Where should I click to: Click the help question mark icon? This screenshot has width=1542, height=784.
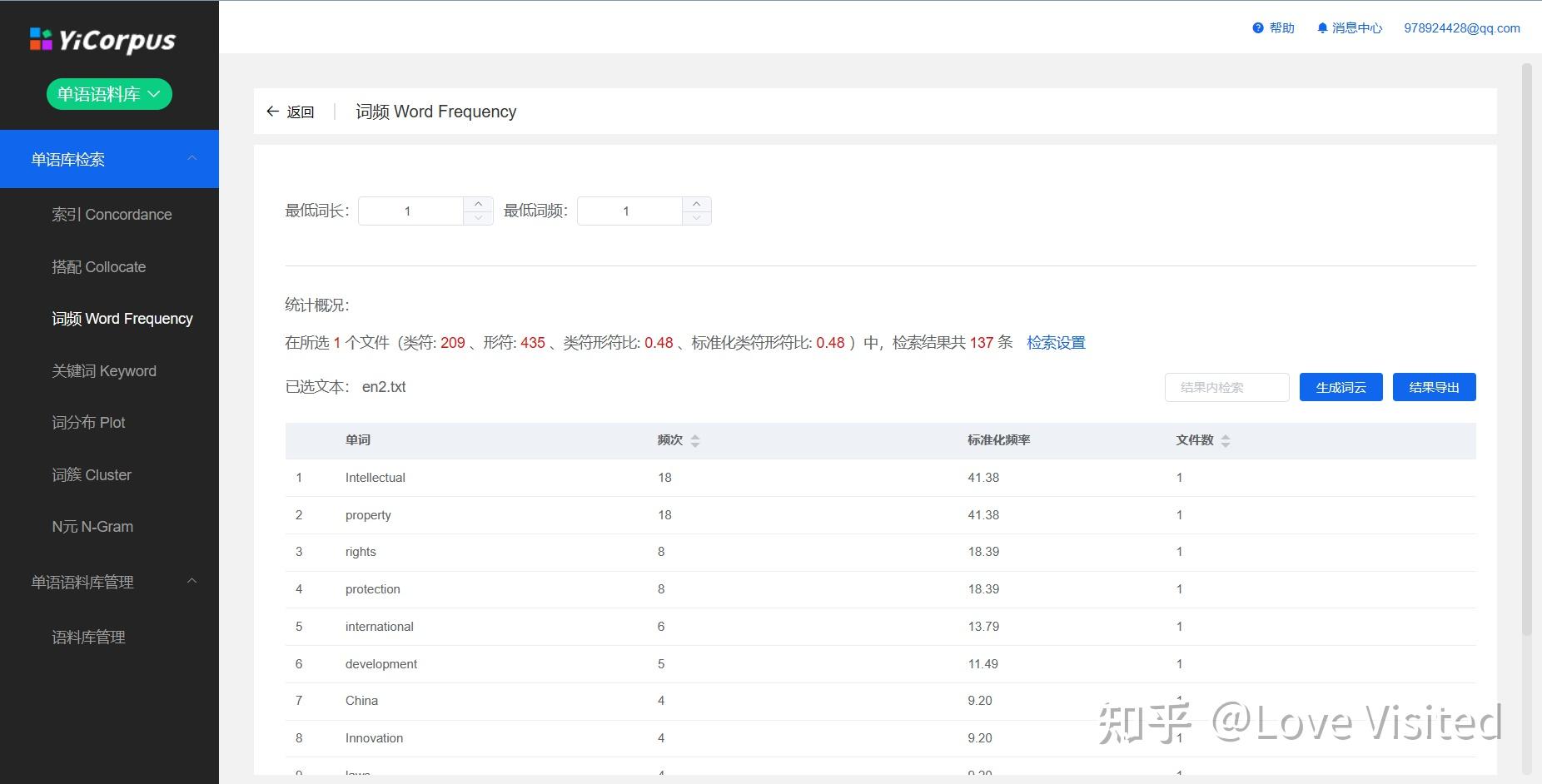[1257, 28]
